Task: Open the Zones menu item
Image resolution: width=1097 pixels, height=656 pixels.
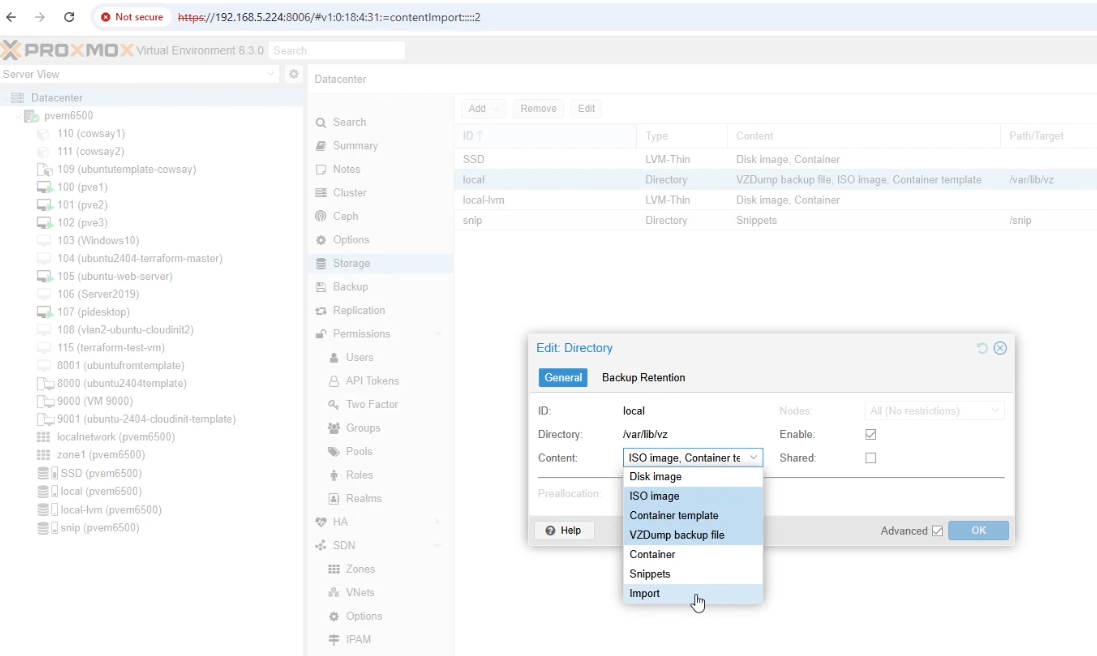Action: click(x=360, y=569)
